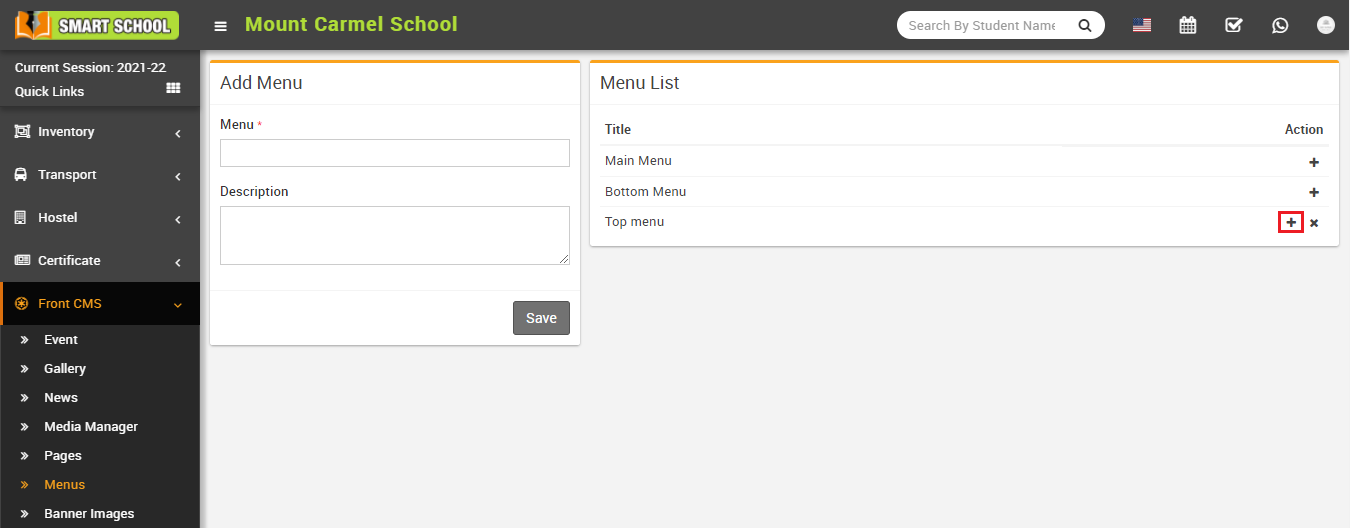Image resolution: width=1366 pixels, height=528 pixels.
Task: Go to Media Manager page
Action: tap(90, 427)
